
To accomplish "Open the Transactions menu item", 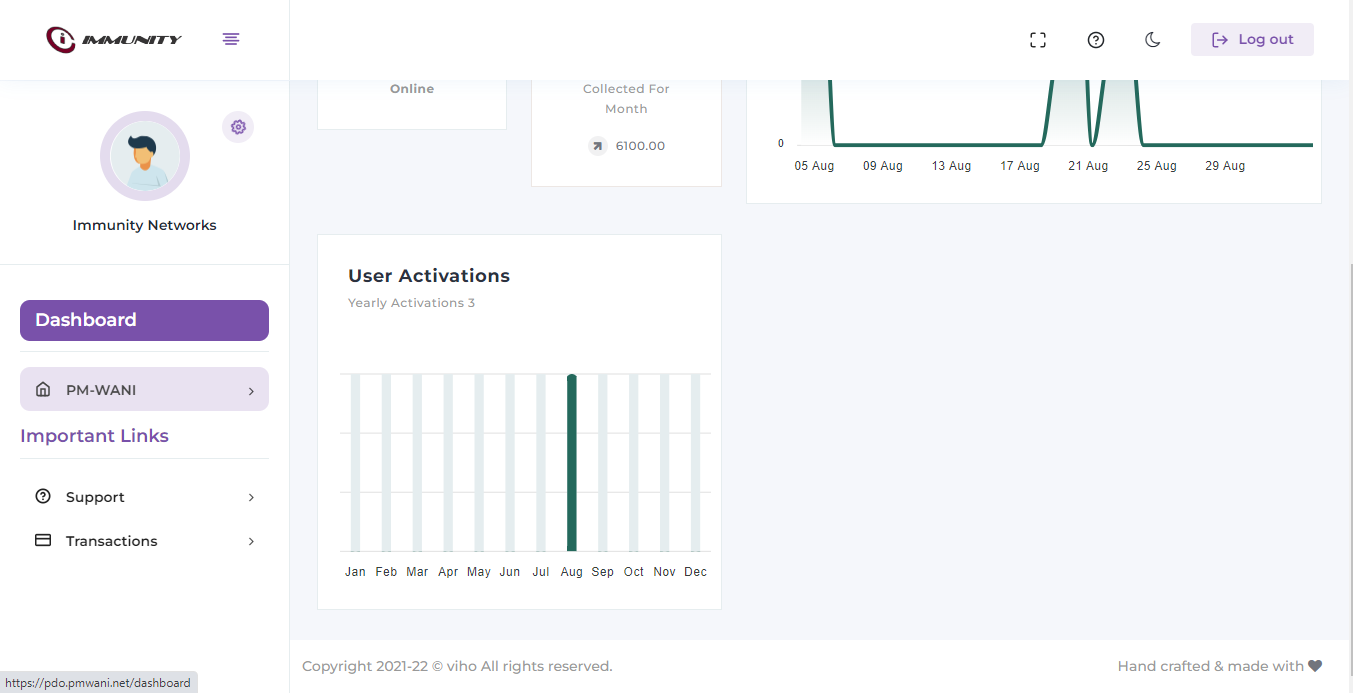I will (x=111, y=541).
